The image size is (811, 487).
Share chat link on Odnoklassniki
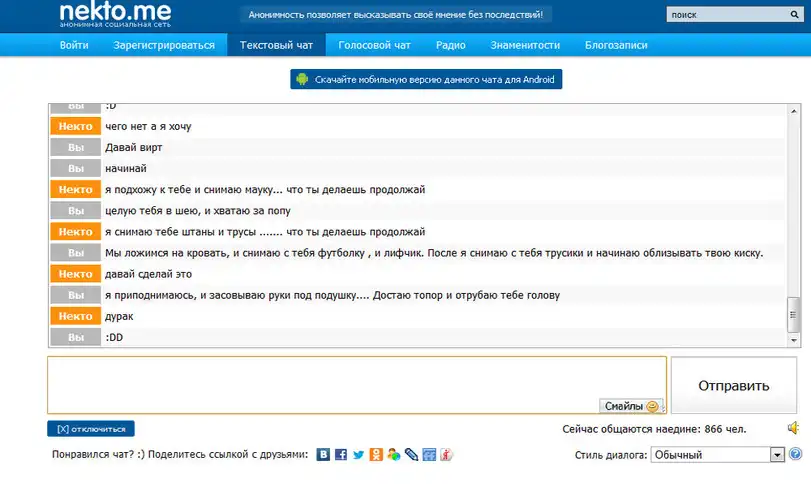tap(376, 455)
